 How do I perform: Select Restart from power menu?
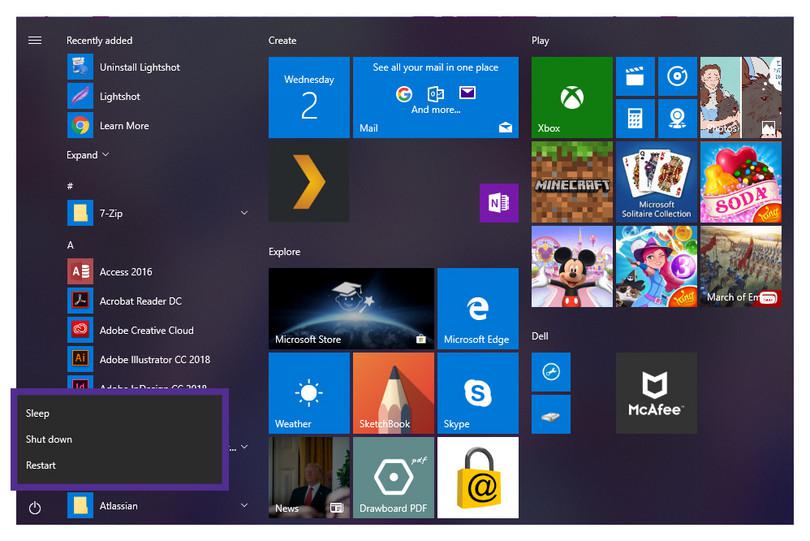[x=120, y=465]
